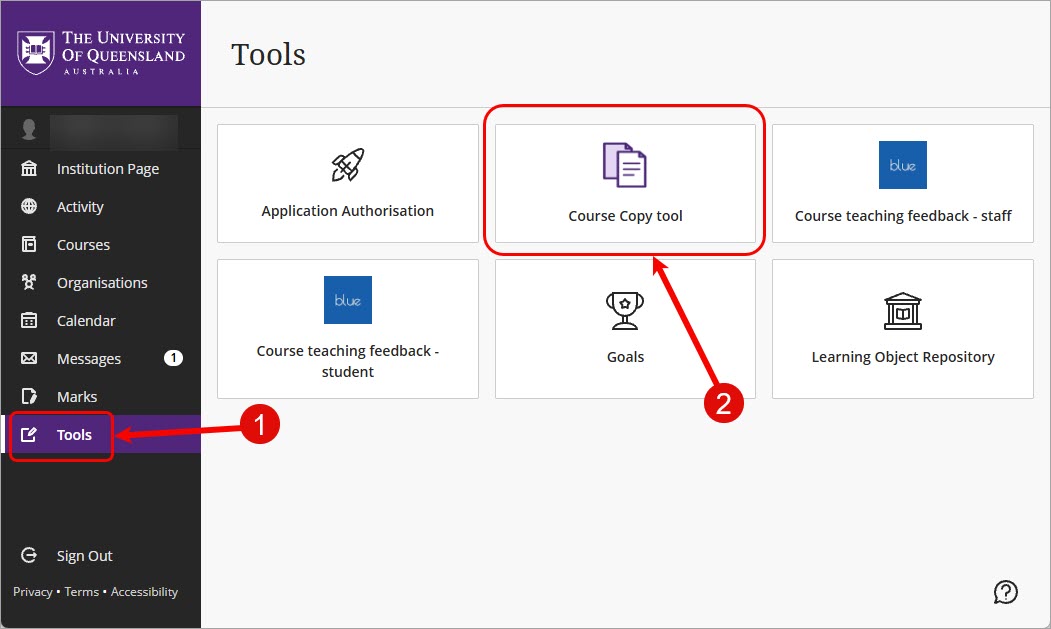
Task: Click the Sign Out link
Action: [84, 556]
